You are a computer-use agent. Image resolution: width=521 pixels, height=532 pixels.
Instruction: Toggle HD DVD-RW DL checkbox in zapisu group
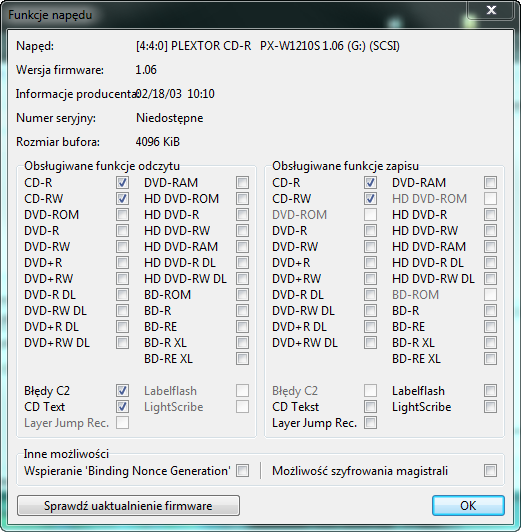(x=490, y=279)
